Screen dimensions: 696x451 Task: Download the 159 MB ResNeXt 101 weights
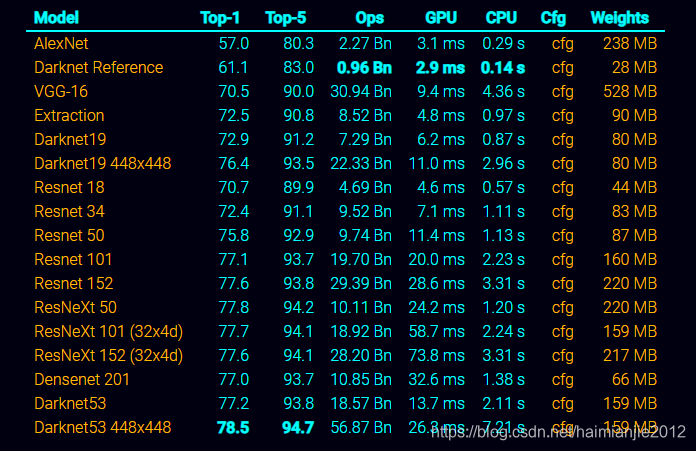[630, 331]
